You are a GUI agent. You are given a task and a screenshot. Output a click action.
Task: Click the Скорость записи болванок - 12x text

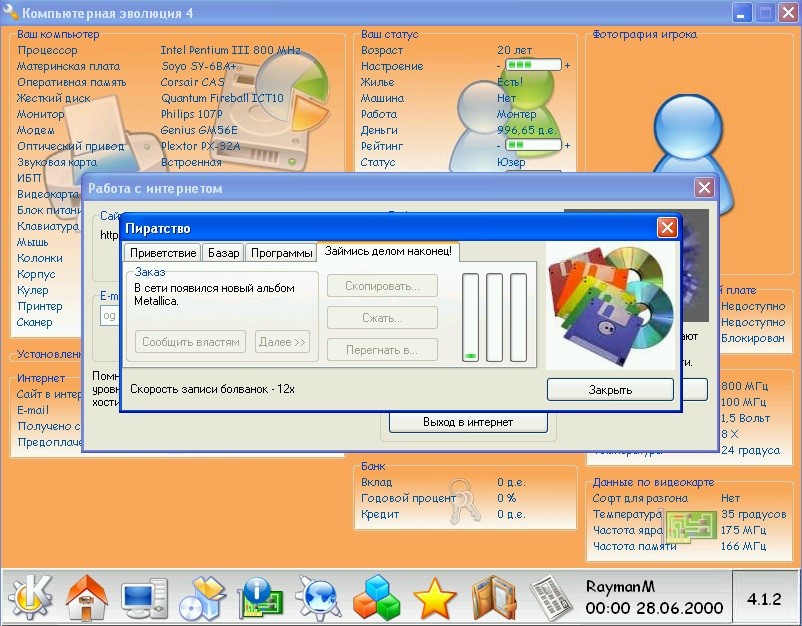pyautogui.click(x=212, y=389)
